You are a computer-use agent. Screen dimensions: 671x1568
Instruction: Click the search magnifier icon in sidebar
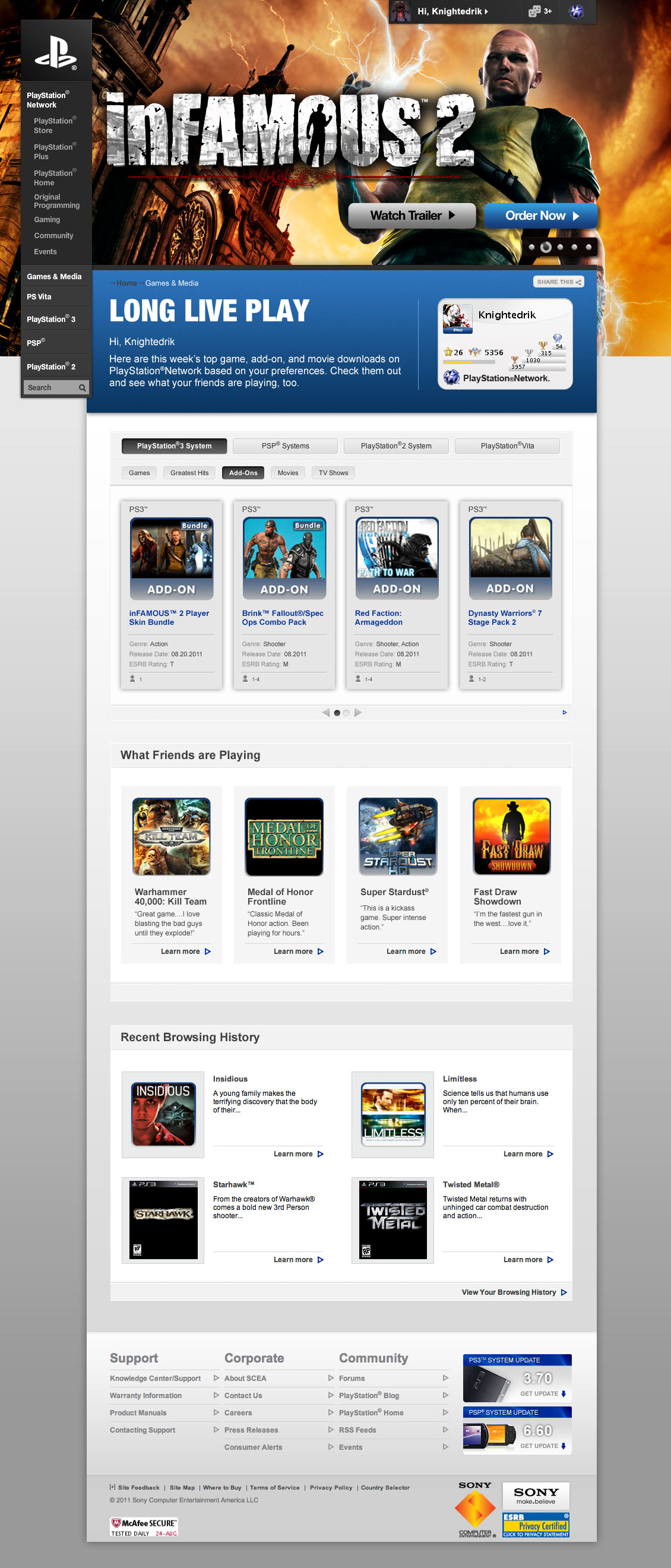82,388
